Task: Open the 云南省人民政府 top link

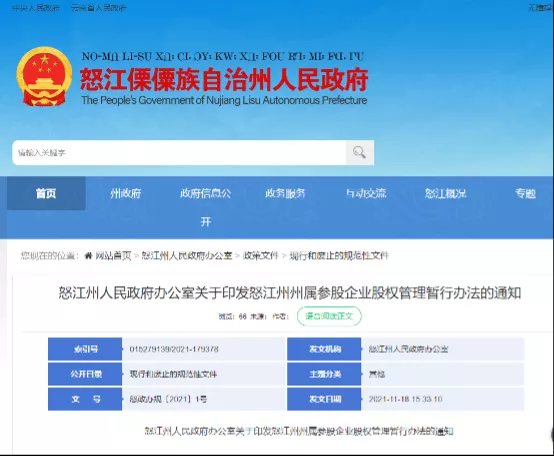Action: [x=99, y=8]
